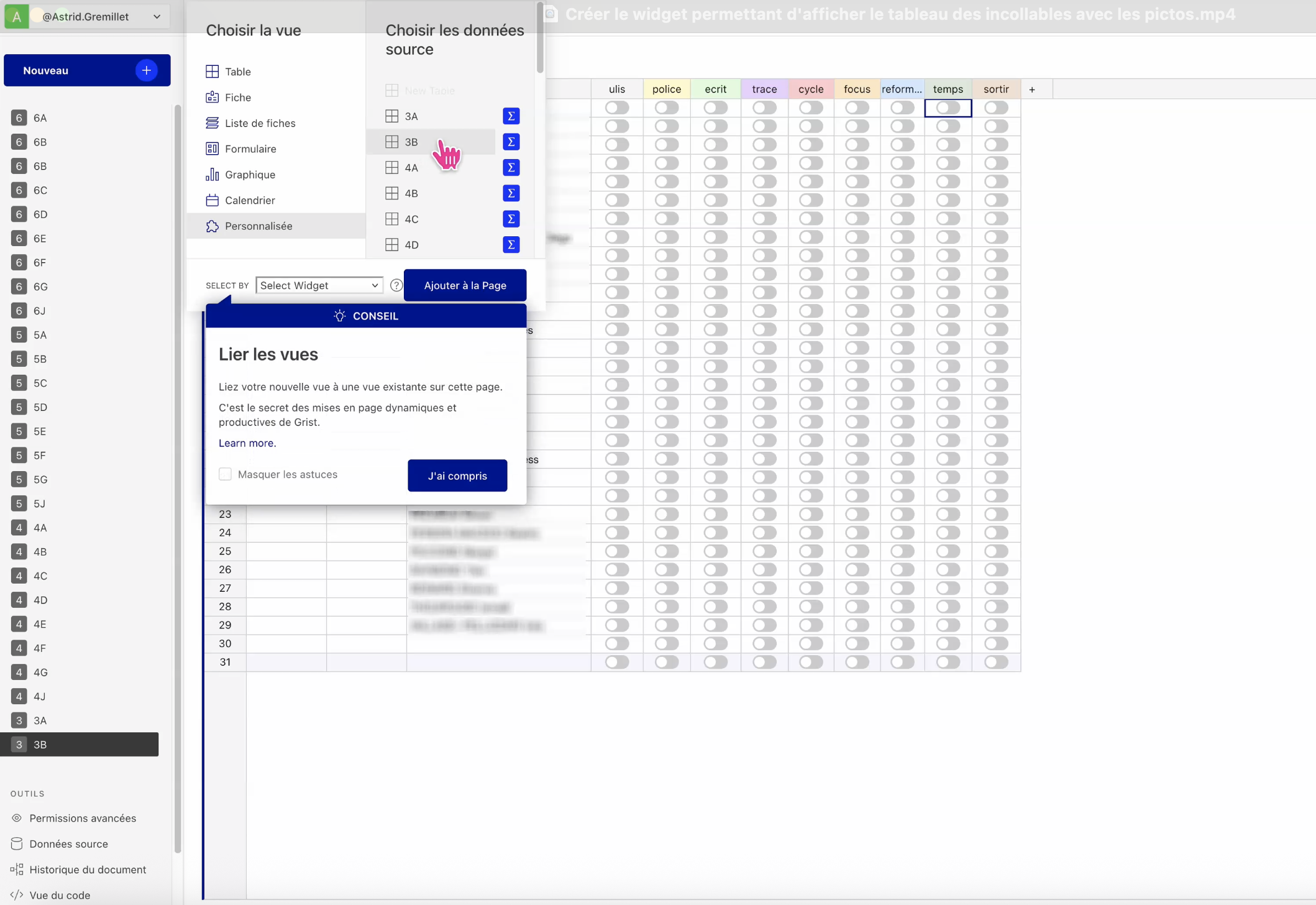
Task: Add new column with plus header
Action: click(1031, 90)
